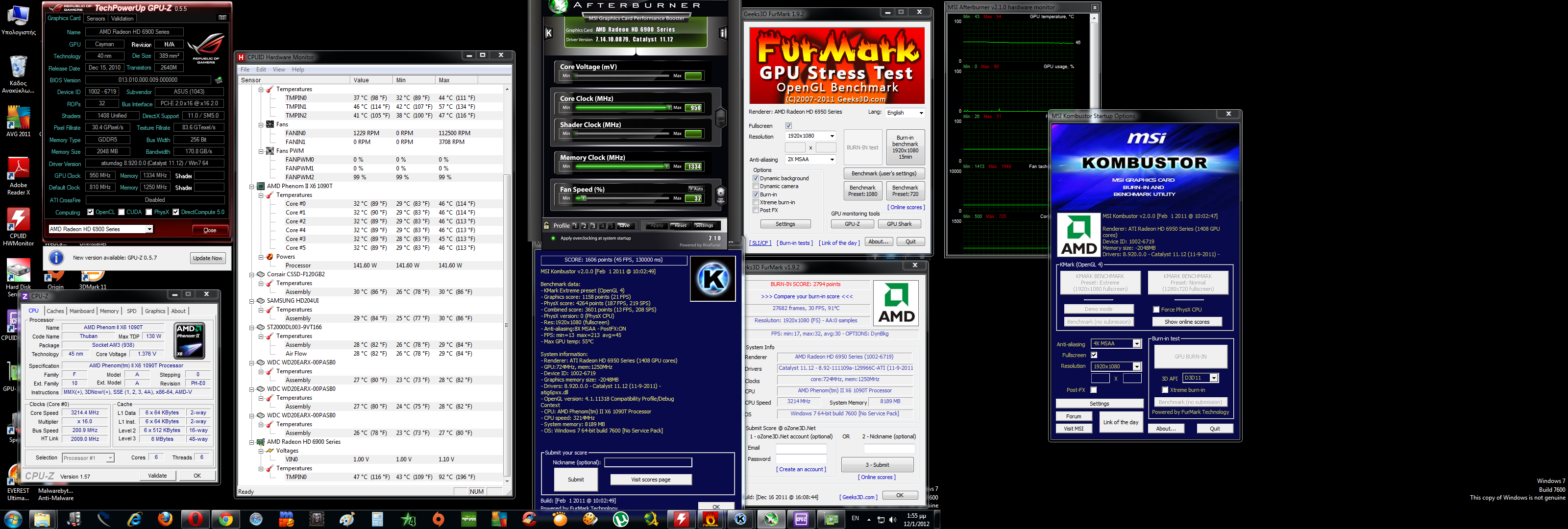Click the HWMonitor vertical scrollbar thumb
Screen dimensions: 1568x529
coord(507,325)
